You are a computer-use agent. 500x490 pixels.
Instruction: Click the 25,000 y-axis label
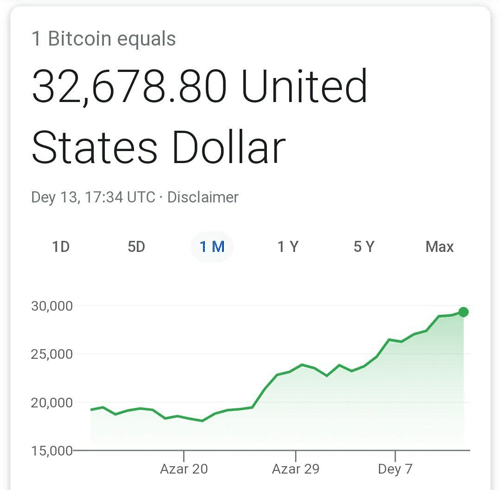point(52,354)
